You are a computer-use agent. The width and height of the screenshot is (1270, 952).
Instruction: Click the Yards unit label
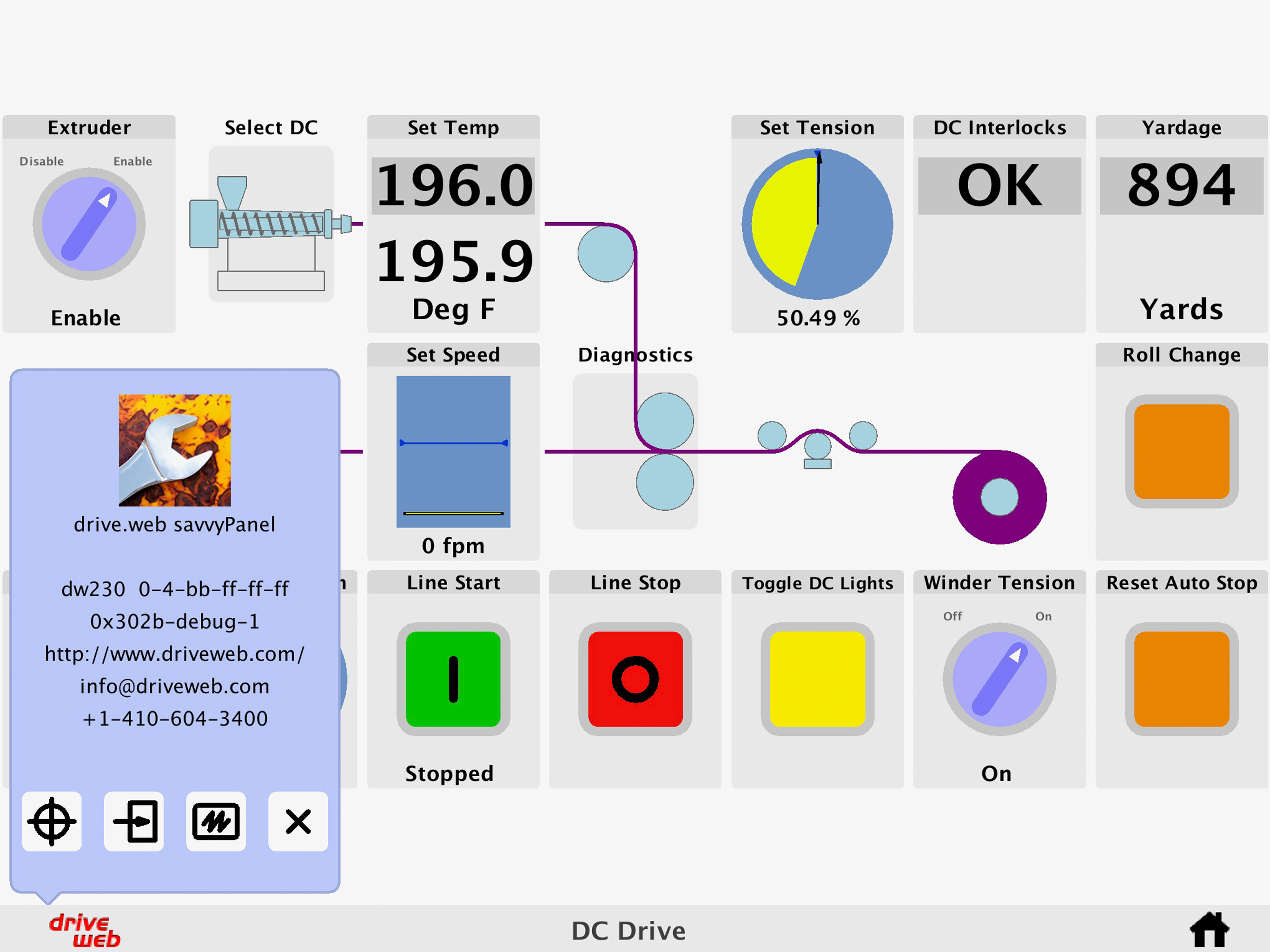[1182, 310]
